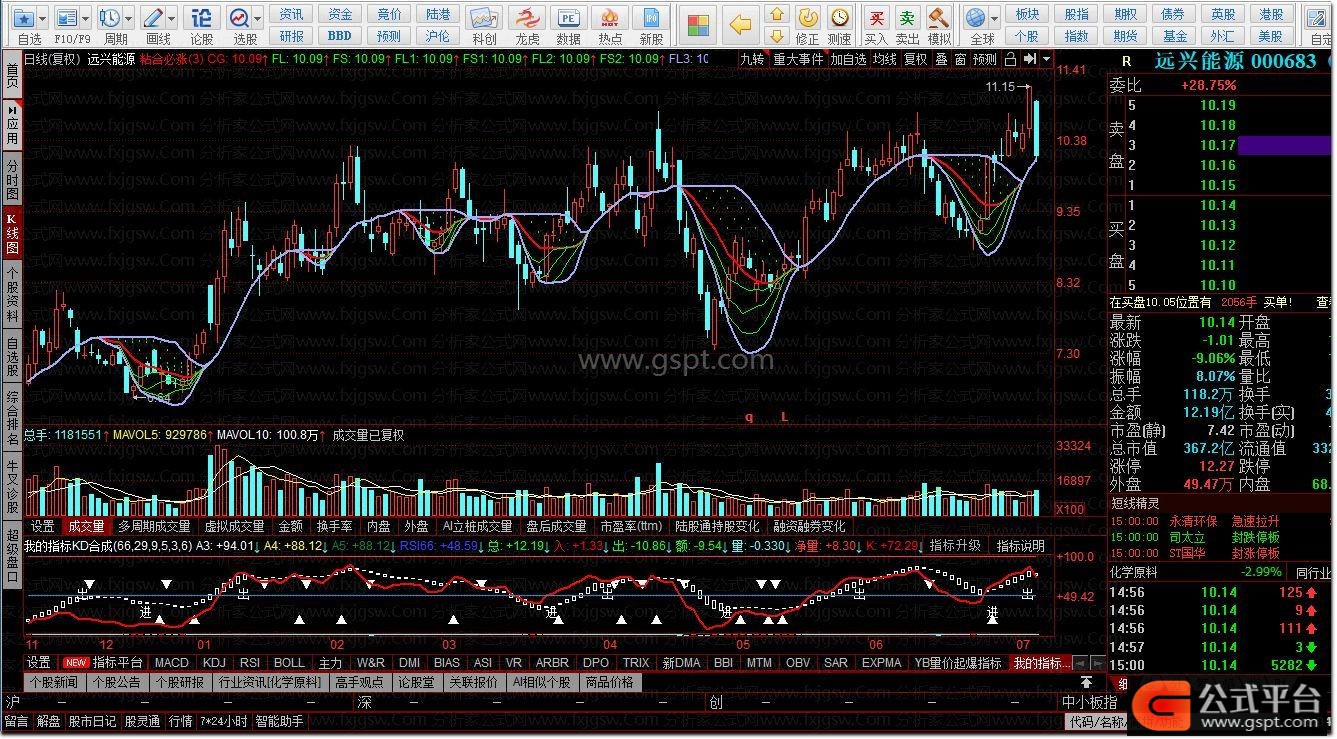Image resolution: width=1337 pixels, height=739 pixels.
Task: Open the 选股 stock picker icon
Action: coord(238,17)
